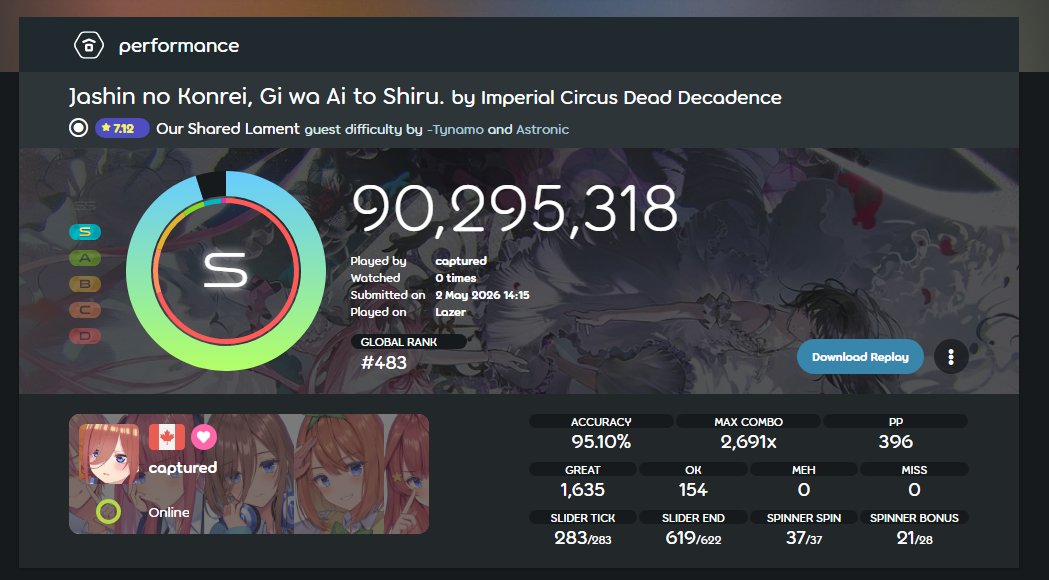Open the beatmap title Jashin no Konrei link
The width and height of the screenshot is (1049, 580).
pyautogui.click(x=256, y=97)
